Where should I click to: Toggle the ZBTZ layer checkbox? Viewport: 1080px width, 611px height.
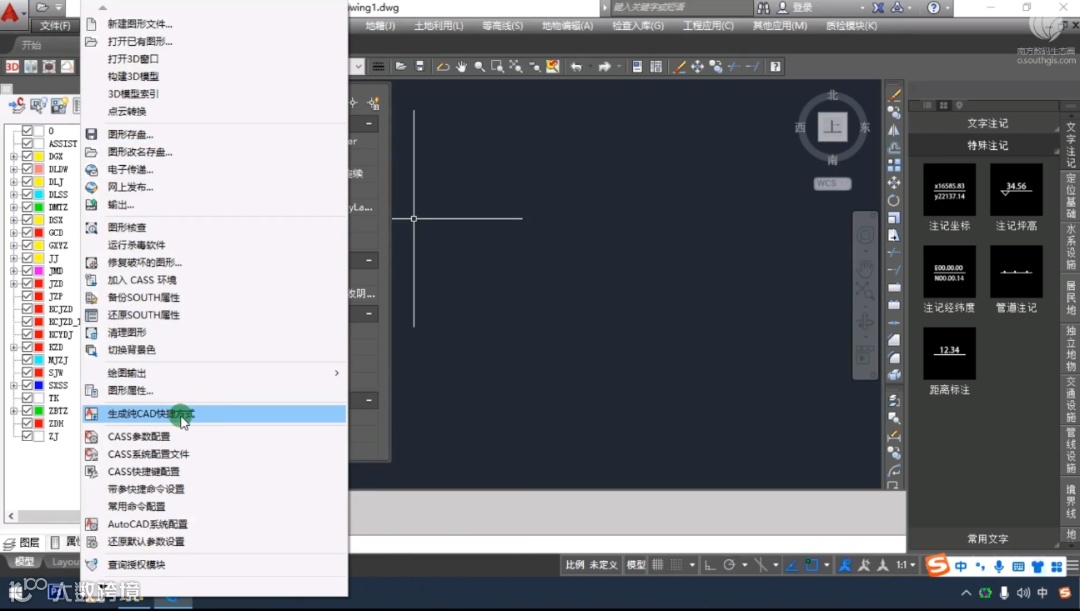tap(27, 411)
